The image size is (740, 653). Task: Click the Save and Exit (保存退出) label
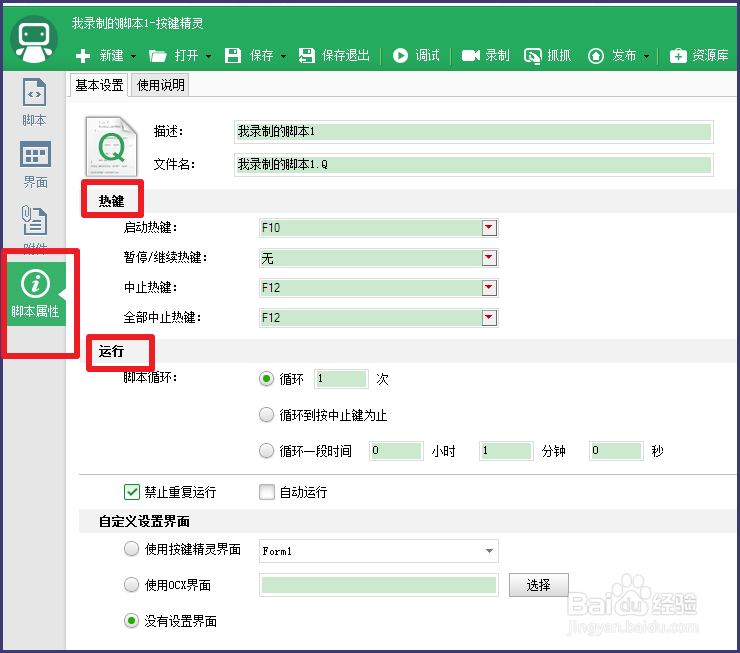click(345, 56)
